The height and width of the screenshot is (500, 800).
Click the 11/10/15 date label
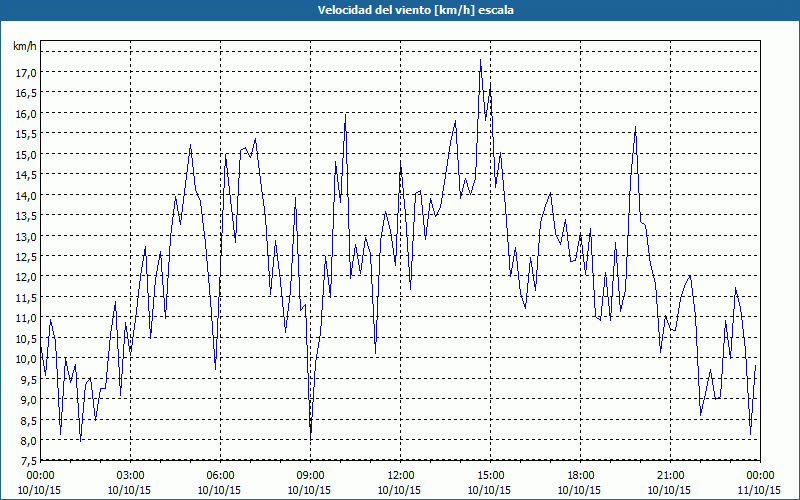click(x=760, y=490)
